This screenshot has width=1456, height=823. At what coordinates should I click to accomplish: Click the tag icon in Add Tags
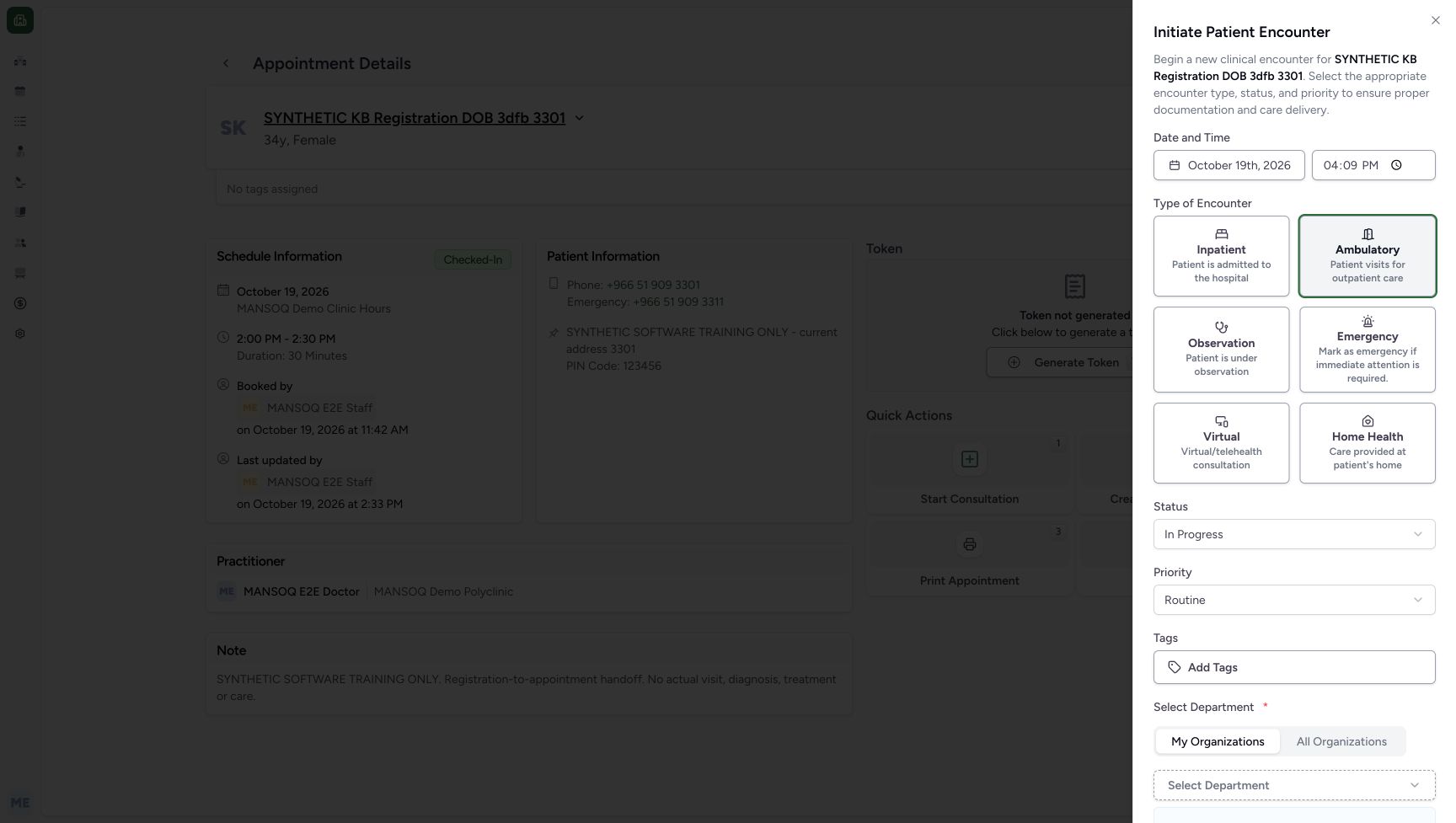coord(1175,667)
